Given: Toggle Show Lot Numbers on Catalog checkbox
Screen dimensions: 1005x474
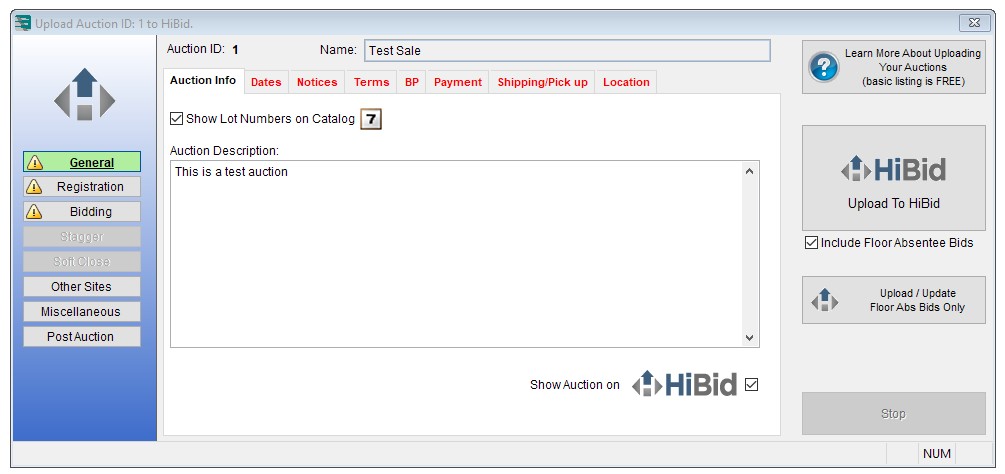Looking at the screenshot, I should click(x=176, y=118).
